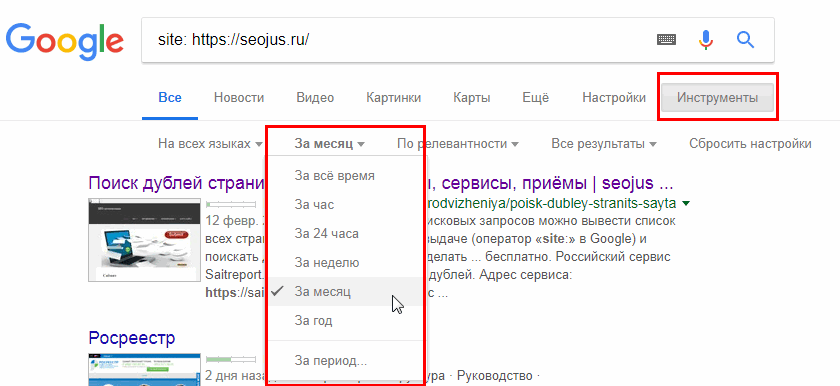Click the first result's page thumbnail
The height and width of the screenshot is (386, 840).
click(x=145, y=240)
